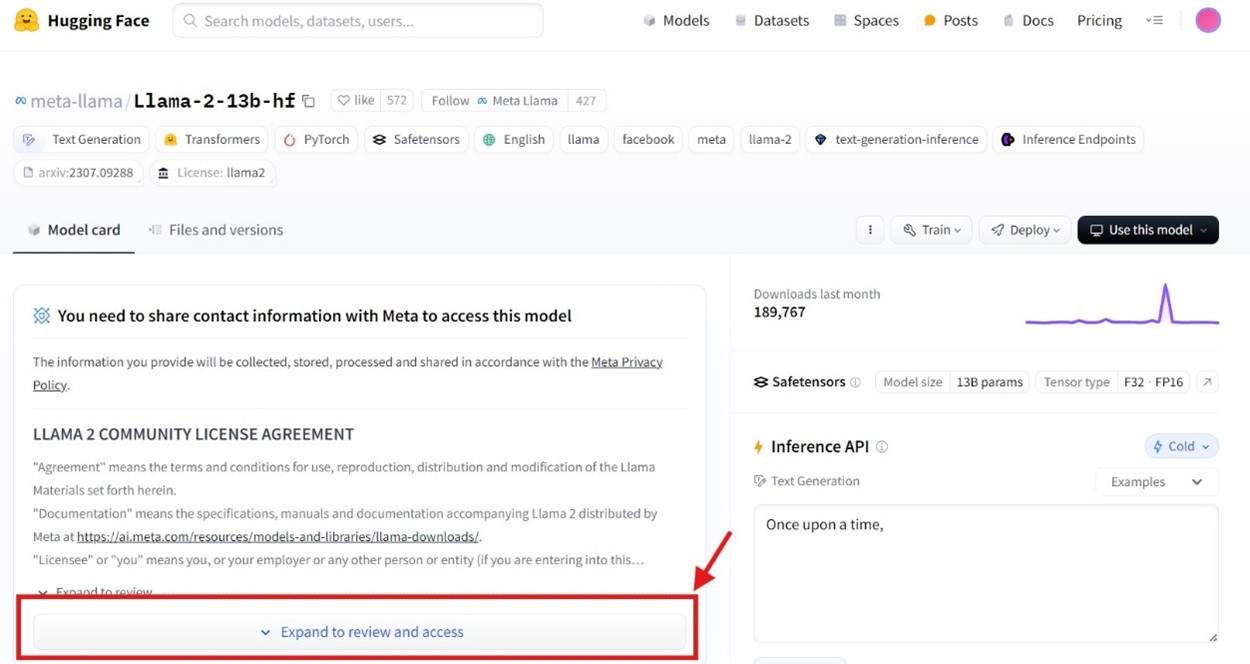Click the 13B params model size value
The image size is (1250, 664).
(x=989, y=382)
